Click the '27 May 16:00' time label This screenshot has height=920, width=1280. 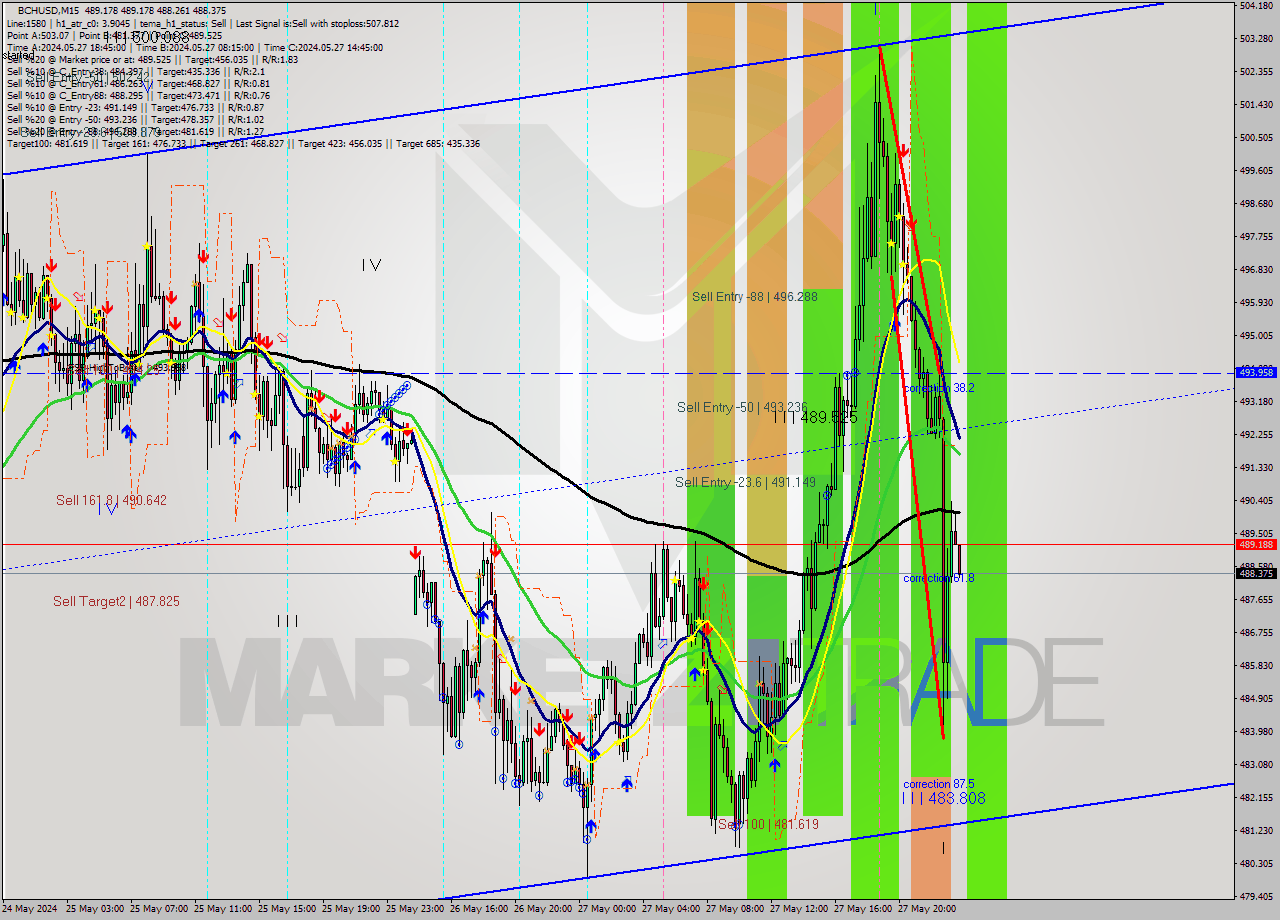coord(863,909)
